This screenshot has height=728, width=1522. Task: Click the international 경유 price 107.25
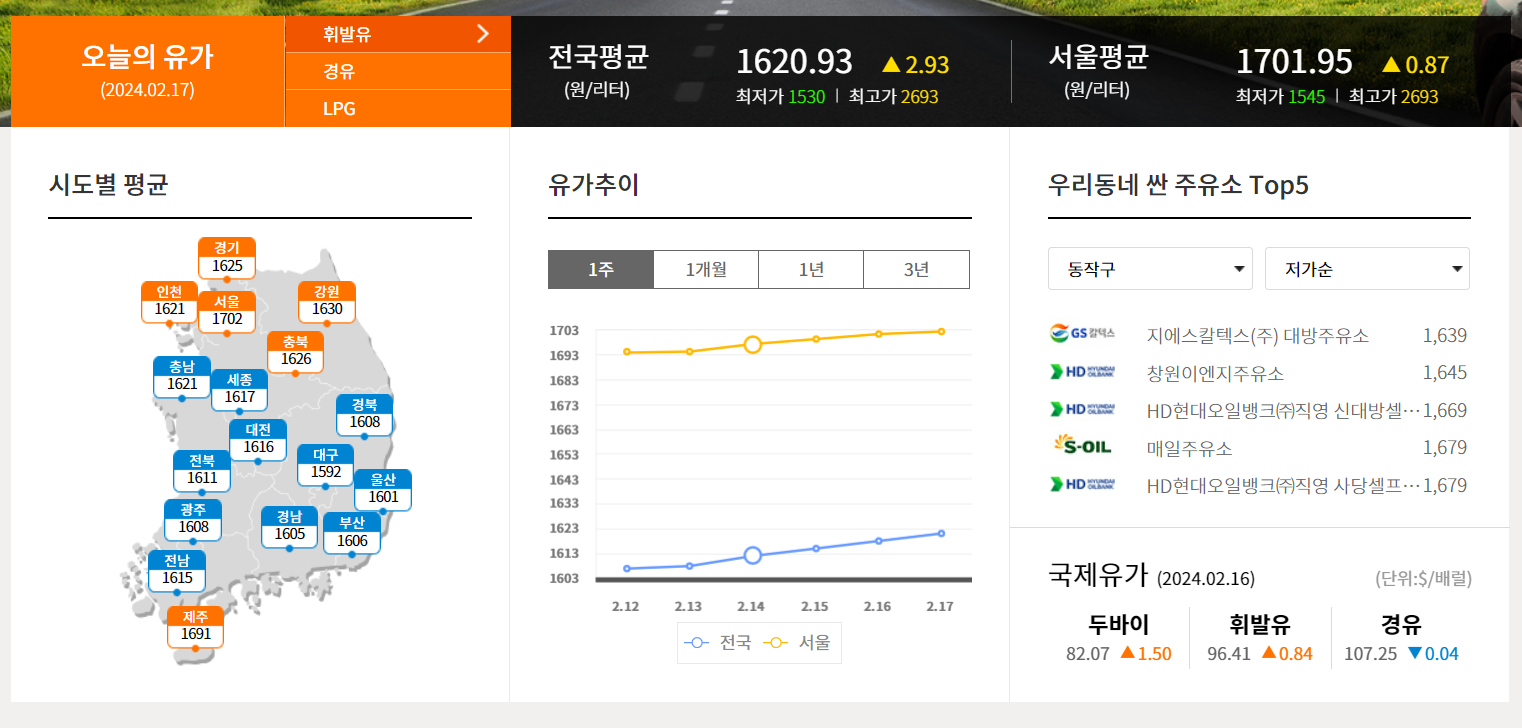tap(1371, 654)
